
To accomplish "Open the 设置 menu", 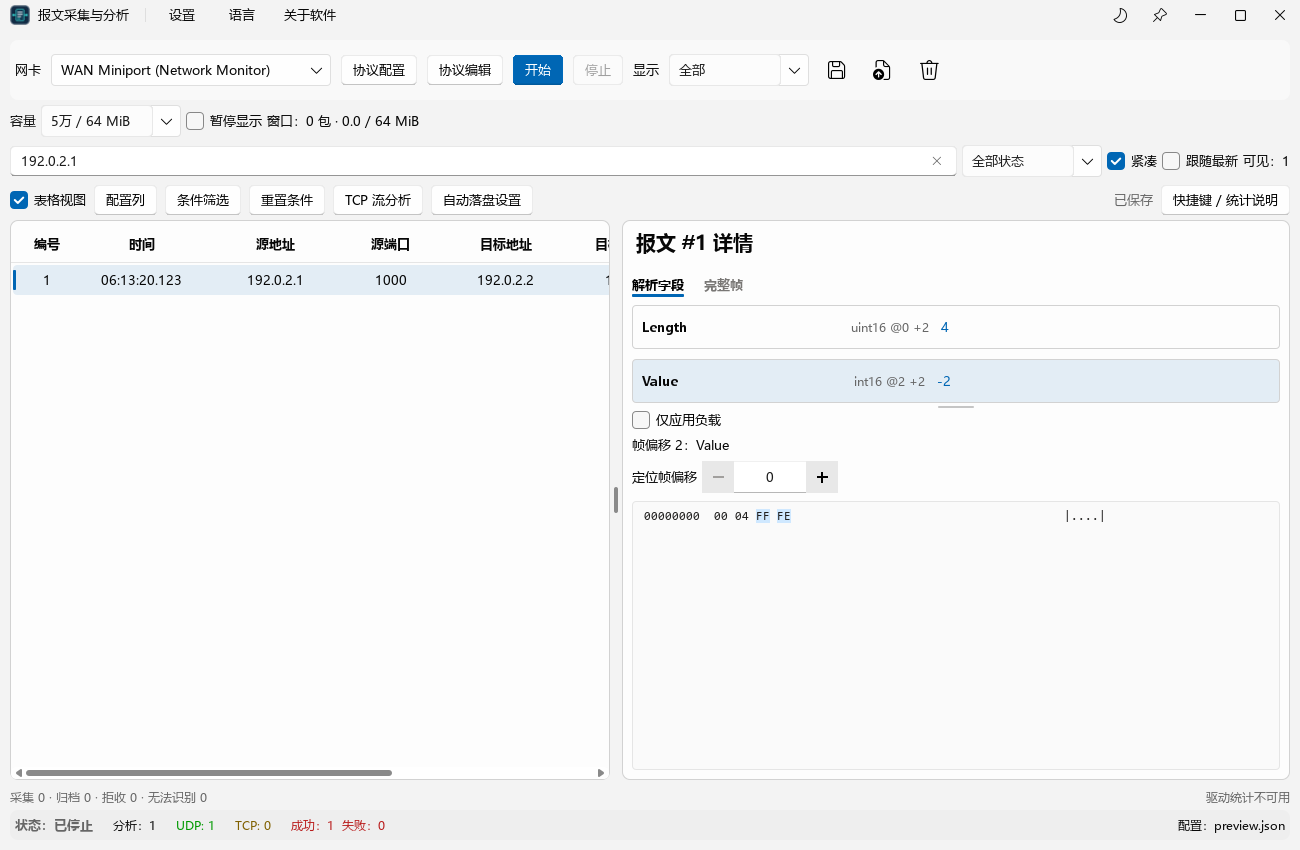I will (x=182, y=15).
